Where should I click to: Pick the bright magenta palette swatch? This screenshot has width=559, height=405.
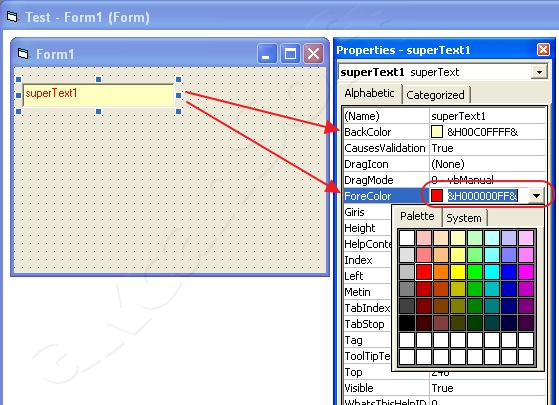[526, 272]
